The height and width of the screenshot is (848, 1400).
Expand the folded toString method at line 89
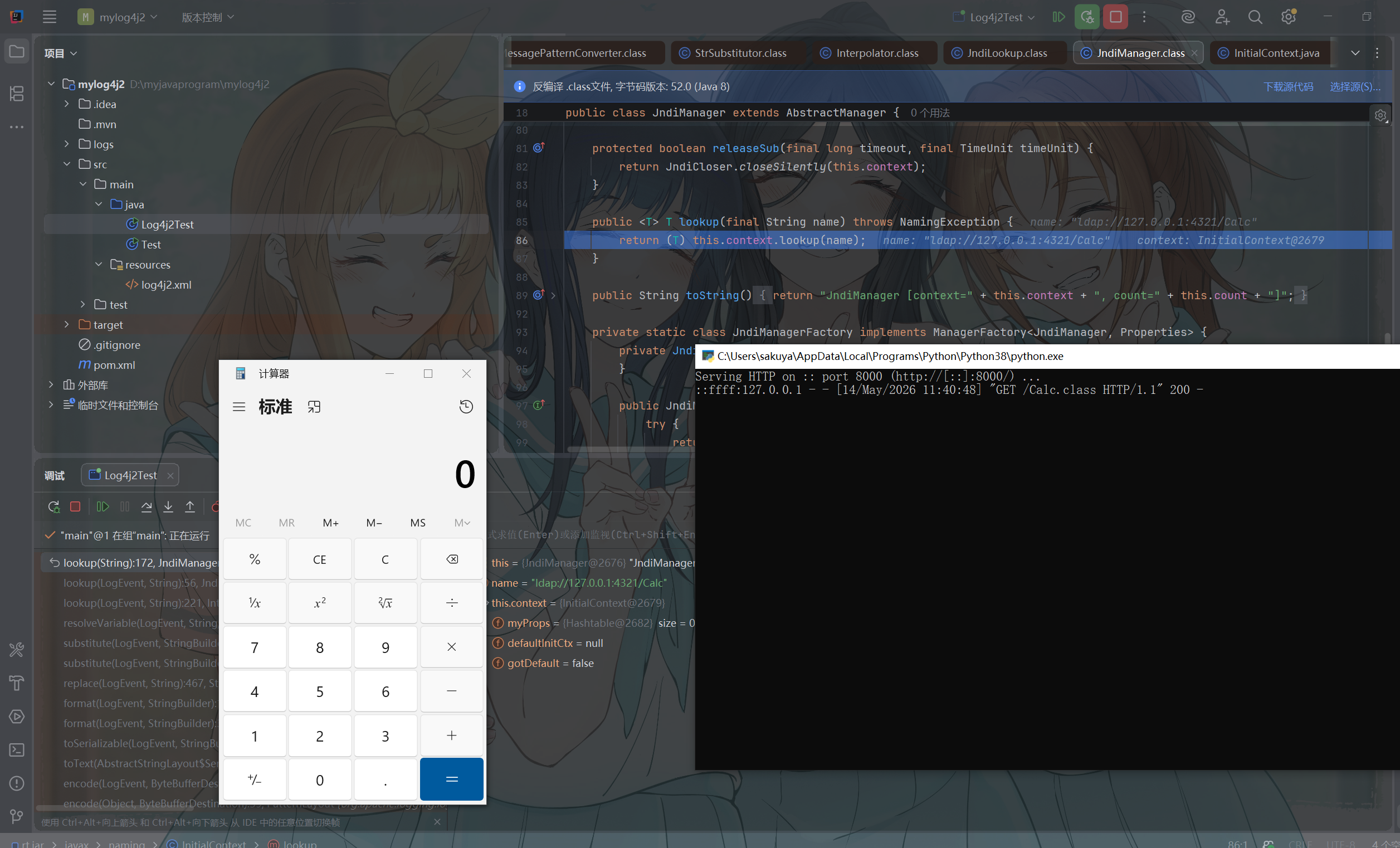[553, 295]
